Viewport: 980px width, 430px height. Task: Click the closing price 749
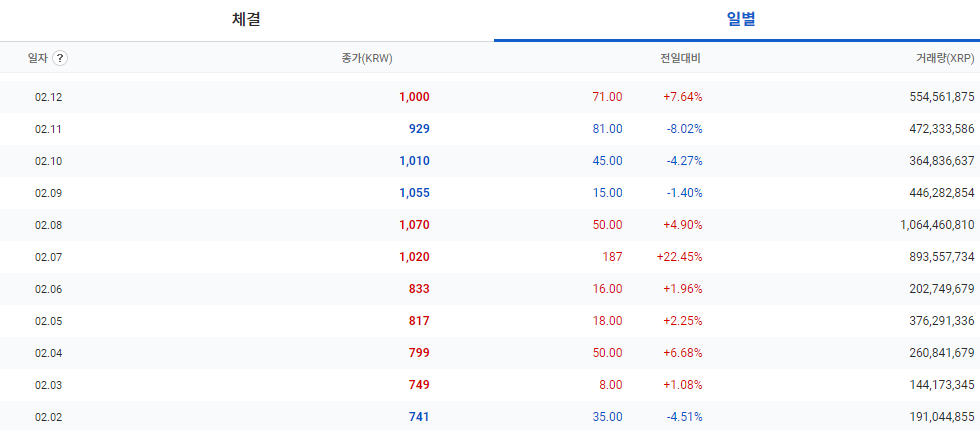click(419, 384)
